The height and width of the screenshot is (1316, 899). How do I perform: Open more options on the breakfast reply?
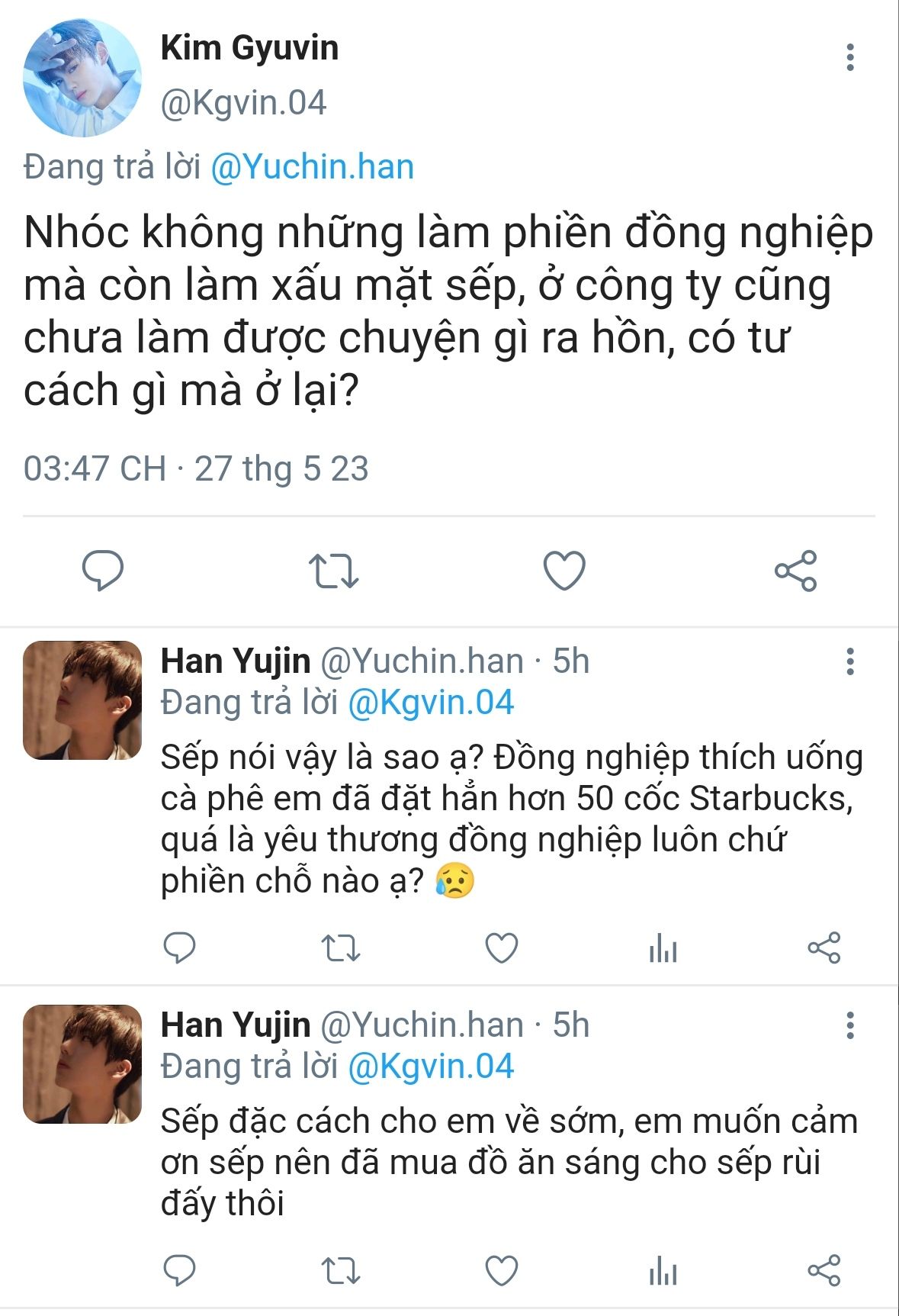click(850, 1025)
